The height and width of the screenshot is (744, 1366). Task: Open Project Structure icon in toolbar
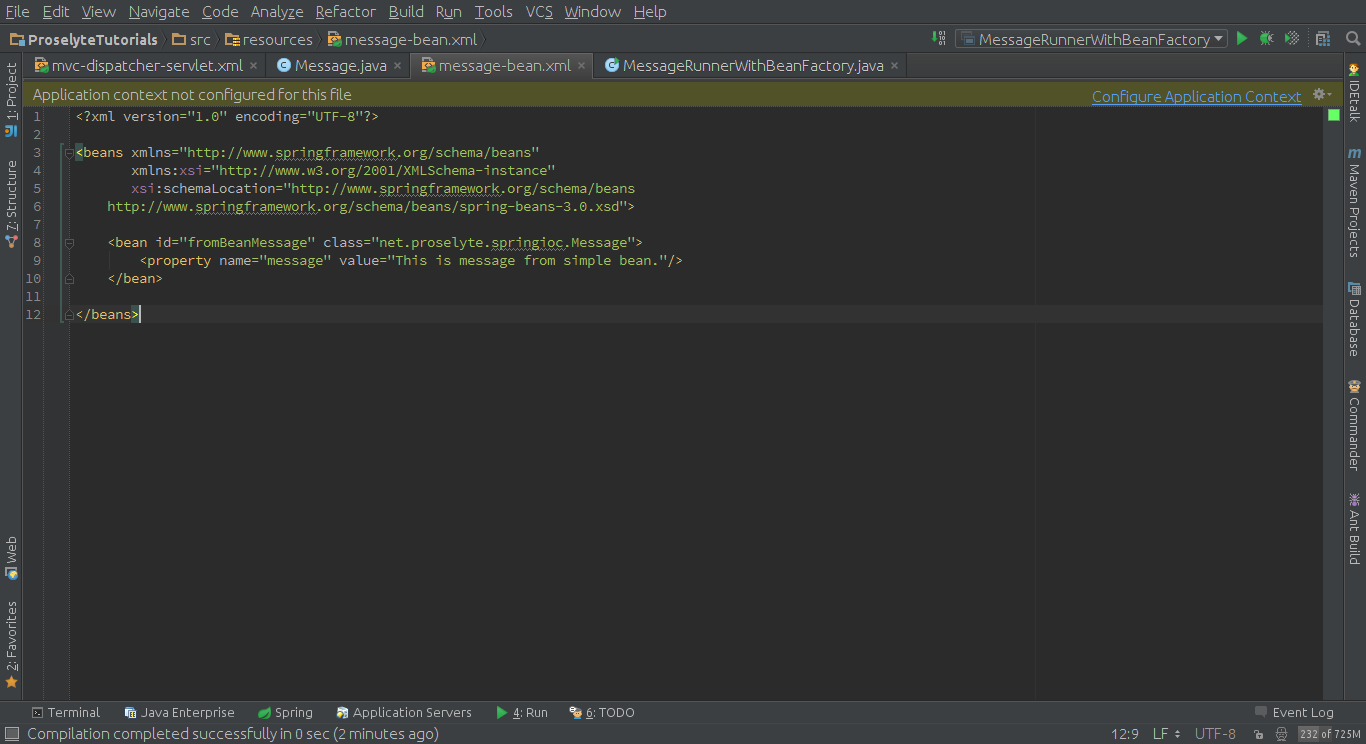coord(1323,39)
